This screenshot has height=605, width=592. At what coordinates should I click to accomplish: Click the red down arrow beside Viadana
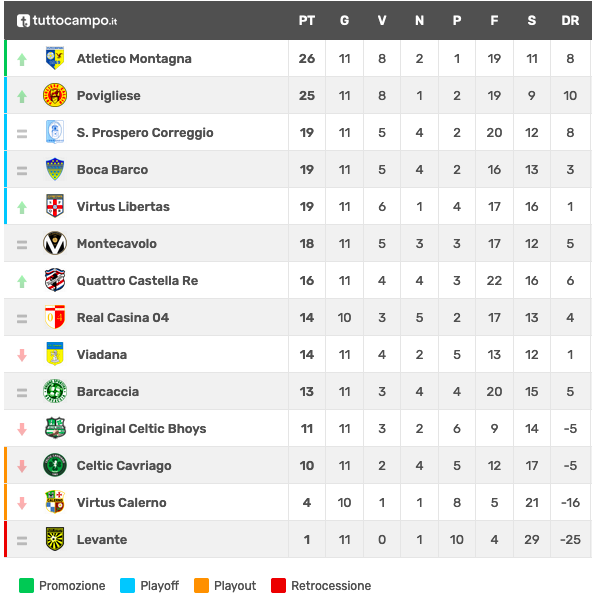coord(22,355)
